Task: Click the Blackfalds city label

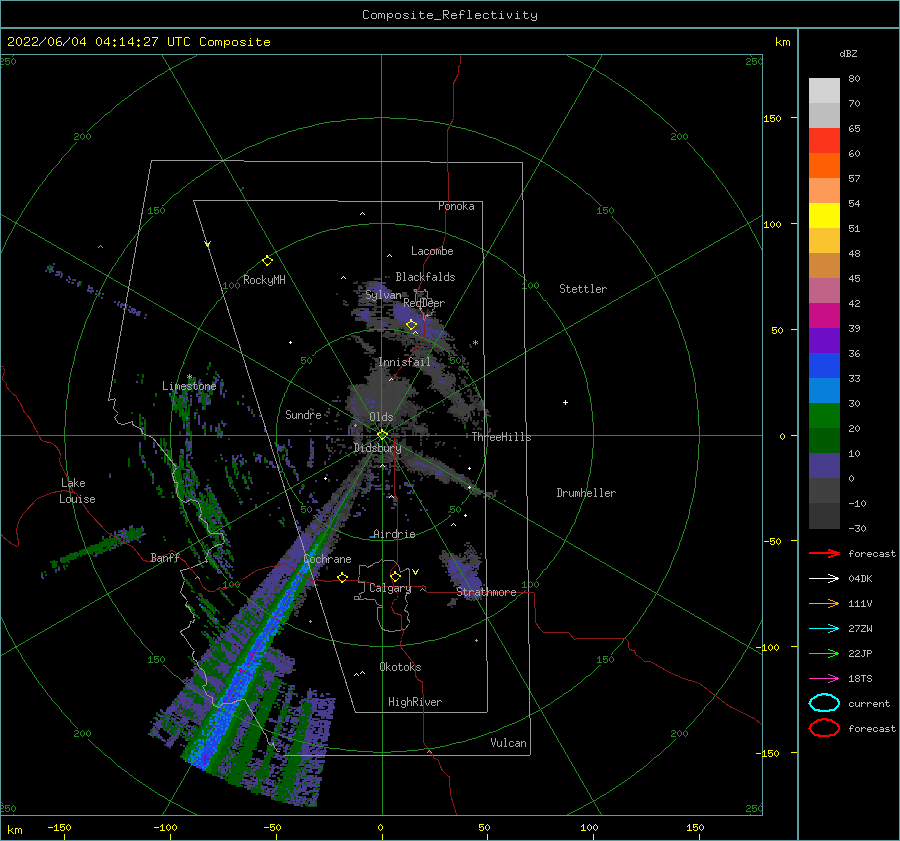Action: coord(425,277)
